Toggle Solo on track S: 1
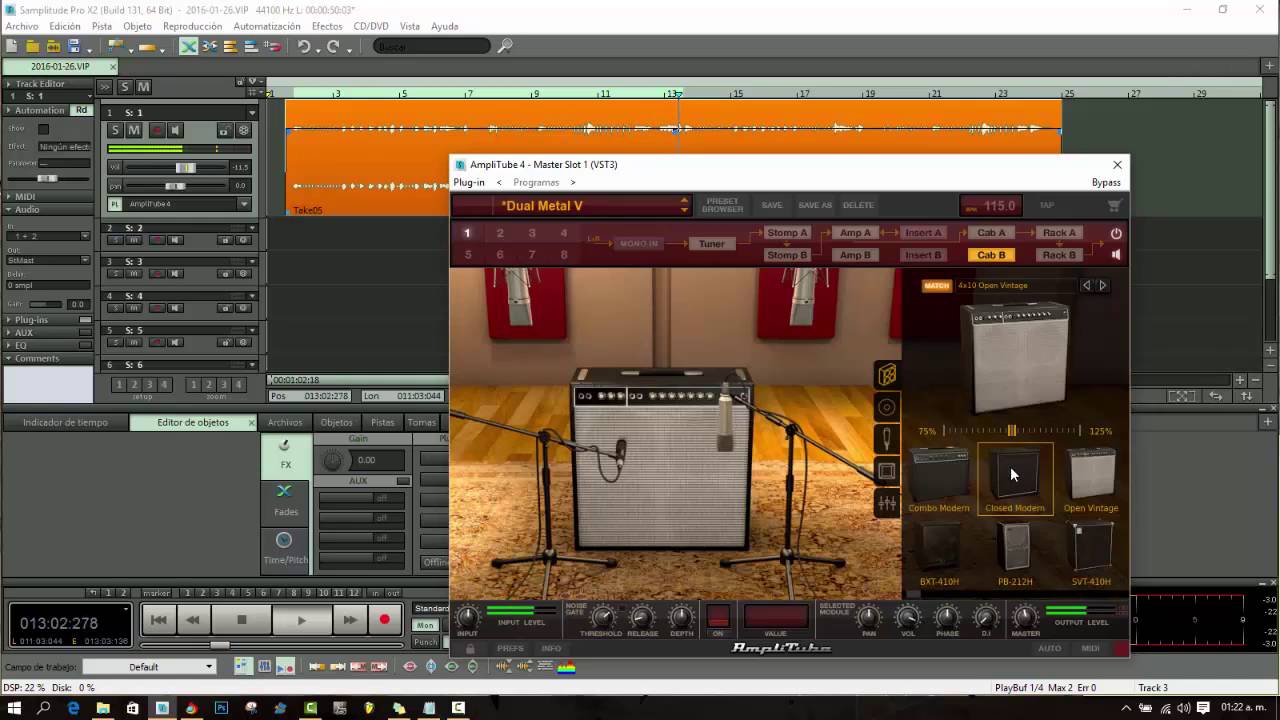The width and height of the screenshot is (1280, 720). tap(115, 130)
